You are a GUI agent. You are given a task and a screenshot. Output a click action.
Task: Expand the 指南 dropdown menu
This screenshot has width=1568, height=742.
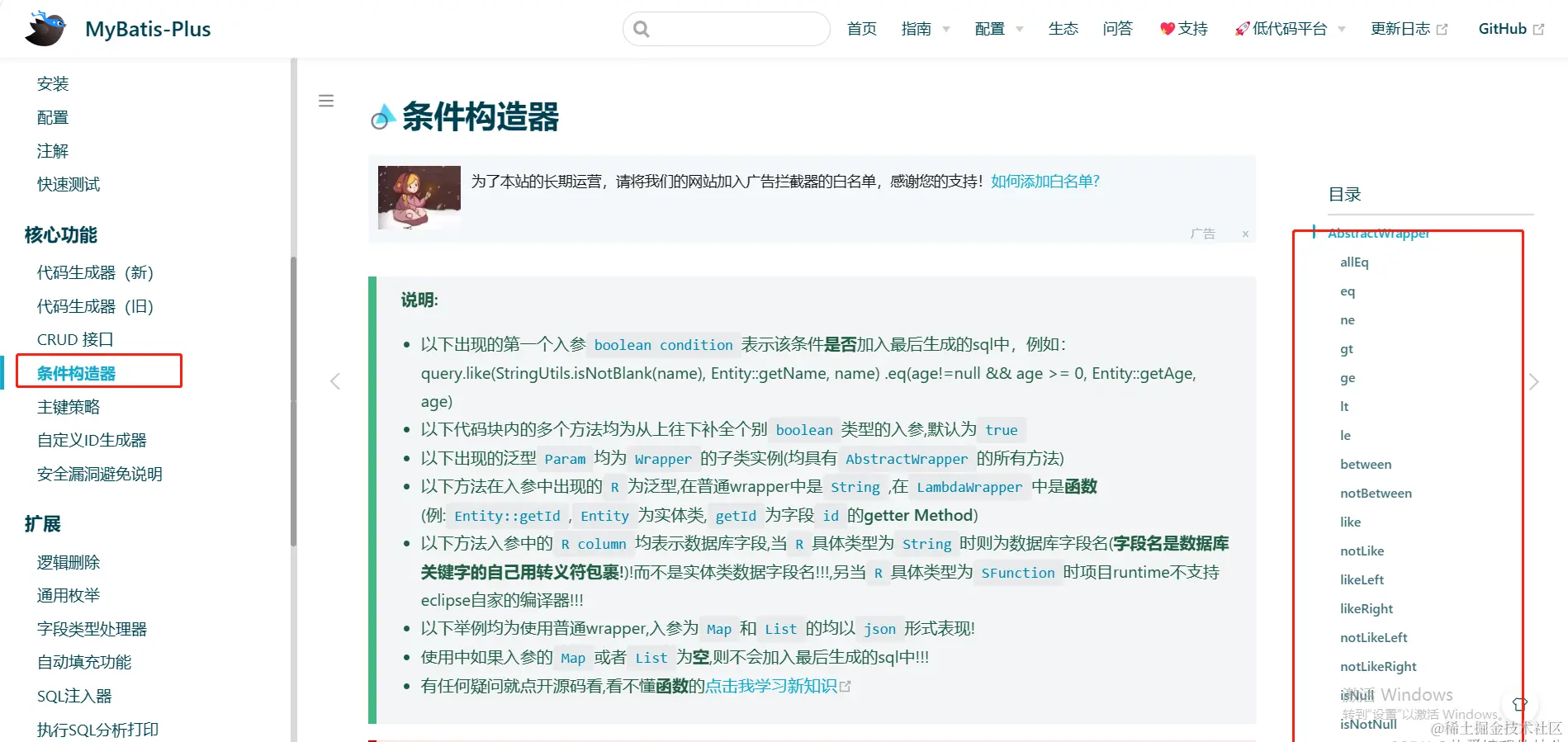tap(926, 29)
